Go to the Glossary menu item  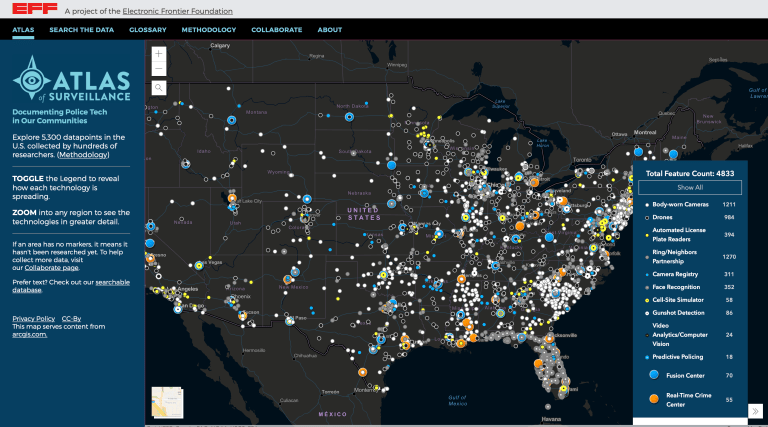(147, 30)
